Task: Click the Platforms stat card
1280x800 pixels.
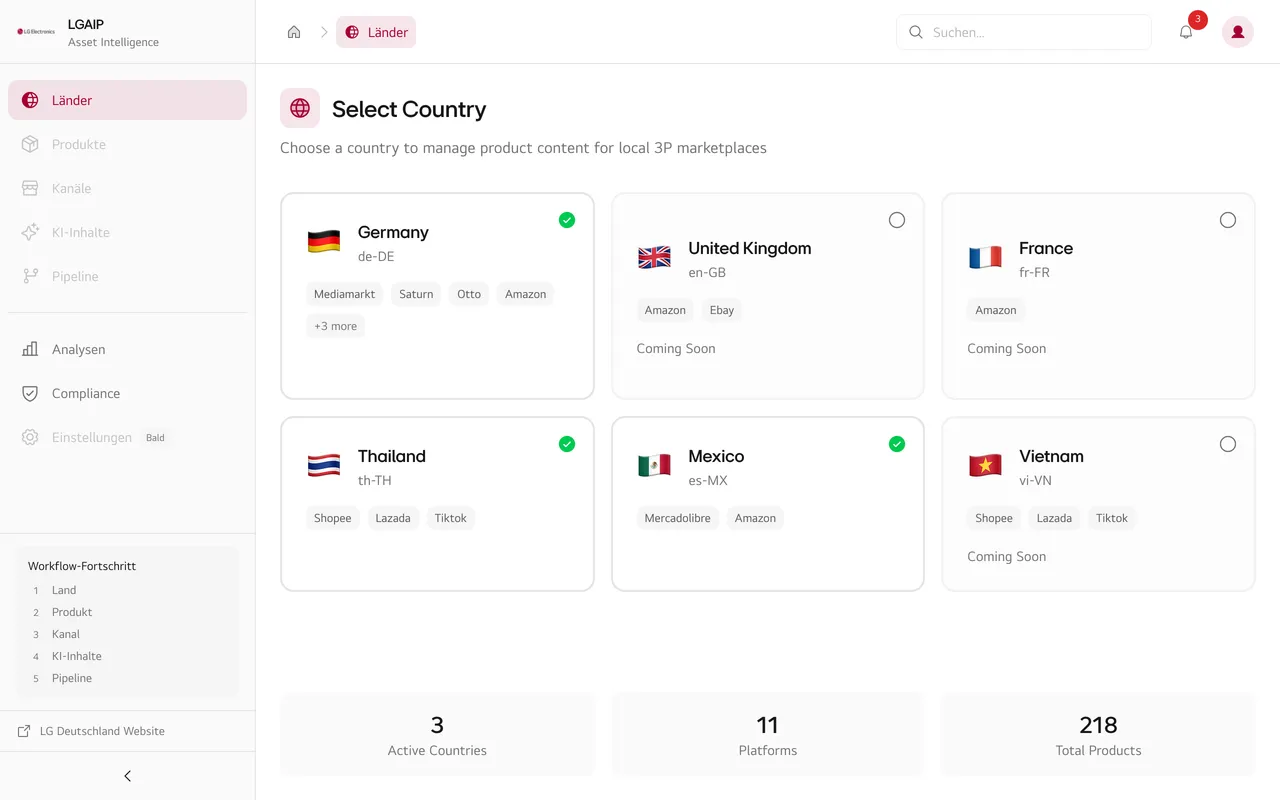Action: coord(767,734)
